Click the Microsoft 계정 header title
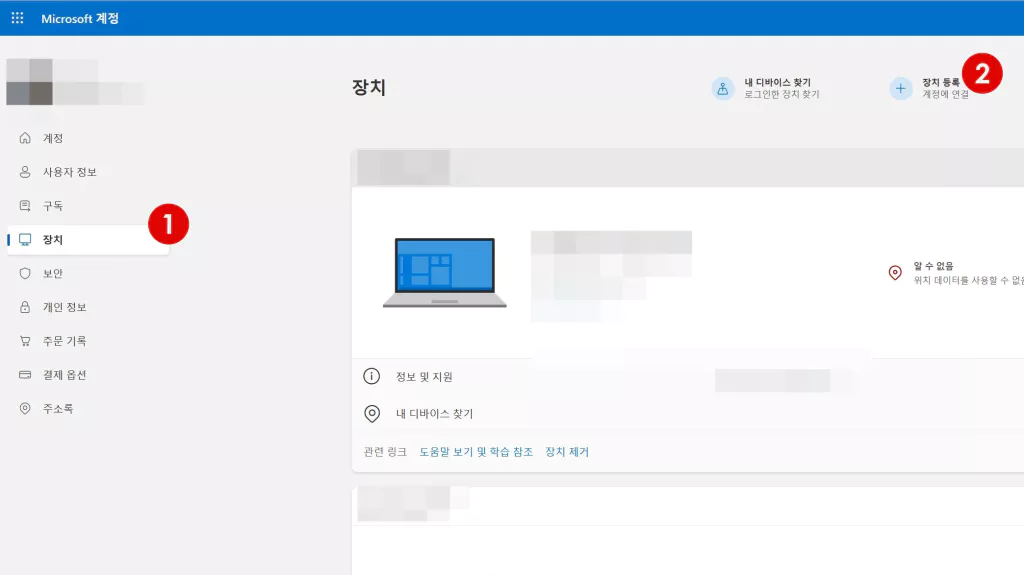Image resolution: width=1024 pixels, height=575 pixels. pos(80,18)
